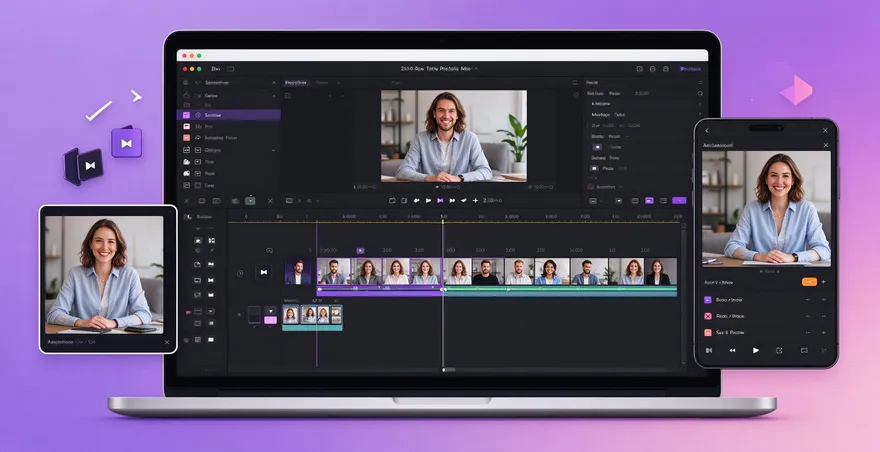Click the pink icon in left sidebar list
The height and width of the screenshot is (452, 880).
pyautogui.click(x=187, y=126)
